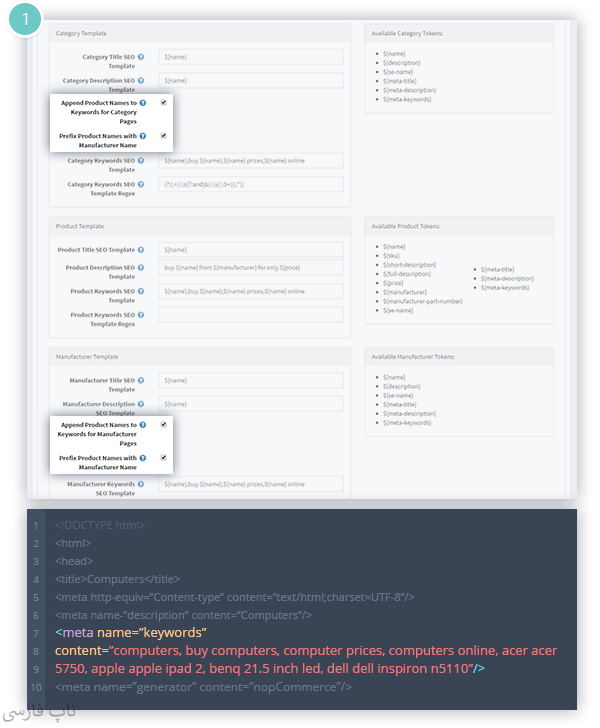Show help for Append Product Names for Manufacturer Pages
This screenshot has width=600, height=728.
(x=143, y=424)
